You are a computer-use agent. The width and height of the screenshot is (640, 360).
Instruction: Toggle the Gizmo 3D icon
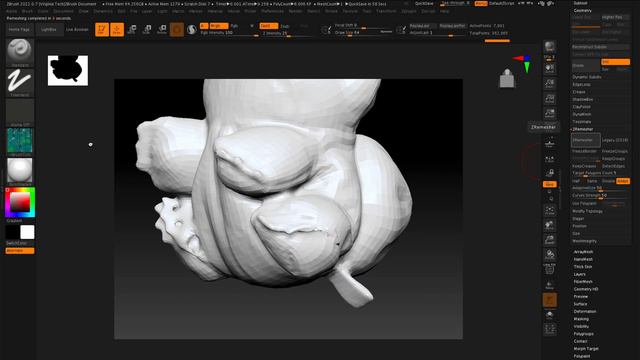177,29
